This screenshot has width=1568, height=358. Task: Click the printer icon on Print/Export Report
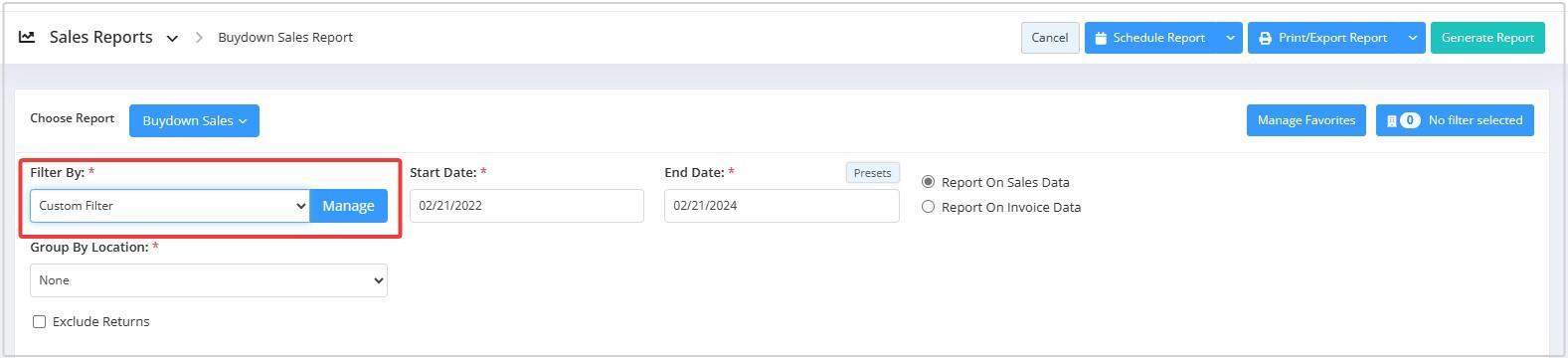pyautogui.click(x=1265, y=38)
